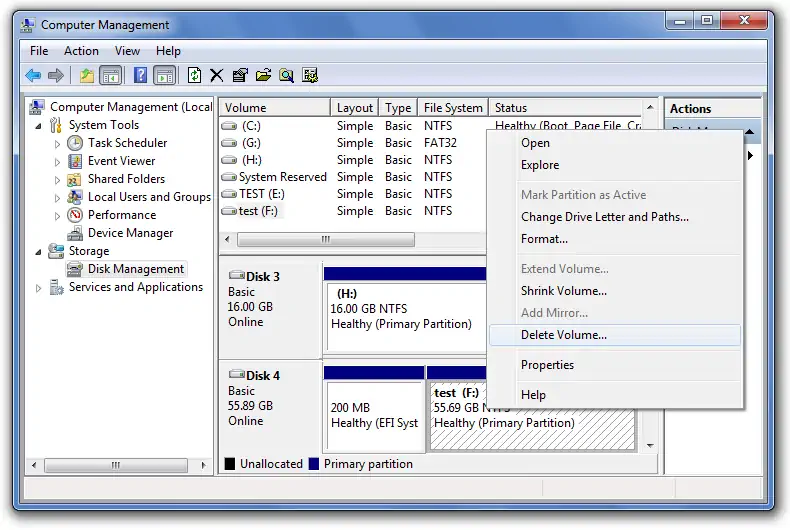
Task: Click the open folder toolbar icon
Action: pyautogui.click(x=264, y=76)
